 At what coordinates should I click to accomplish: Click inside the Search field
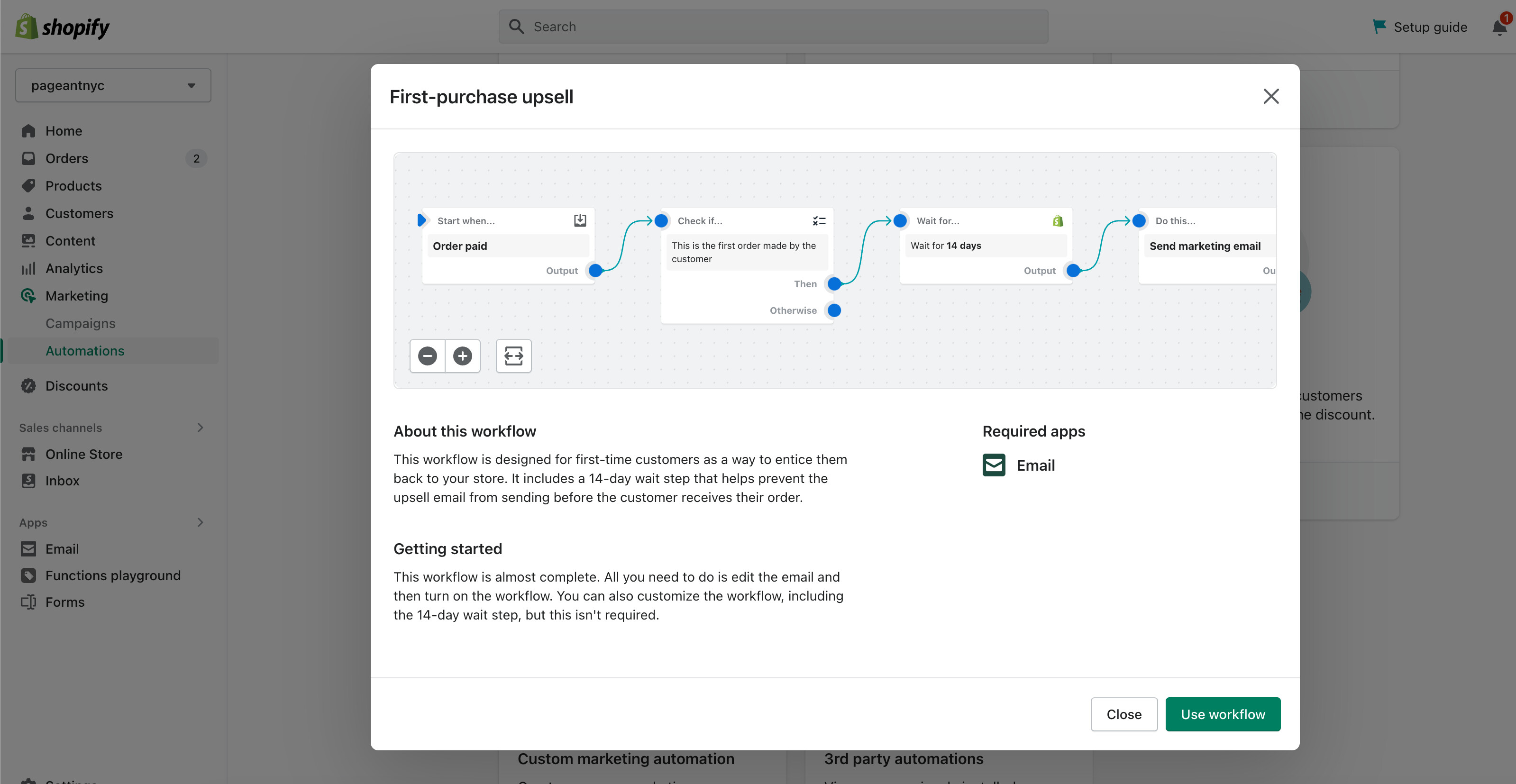(x=773, y=27)
